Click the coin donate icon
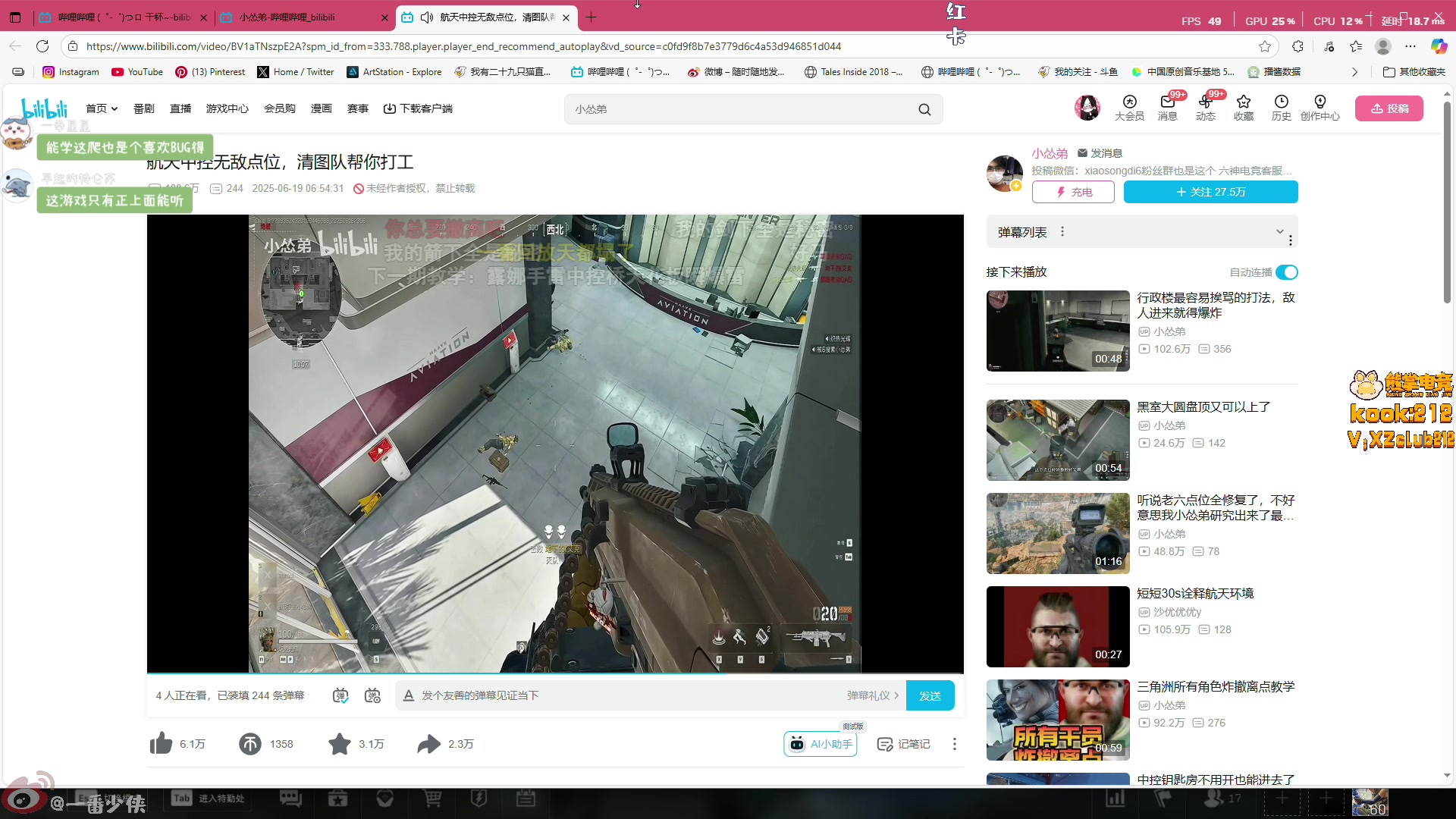The height and width of the screenshot is (819, 1456). click(x=250, y=744)
